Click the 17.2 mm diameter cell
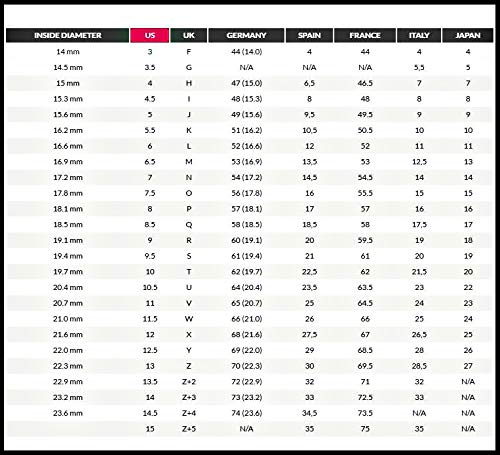This screenshot has height=455, width=500. [68, 178]
